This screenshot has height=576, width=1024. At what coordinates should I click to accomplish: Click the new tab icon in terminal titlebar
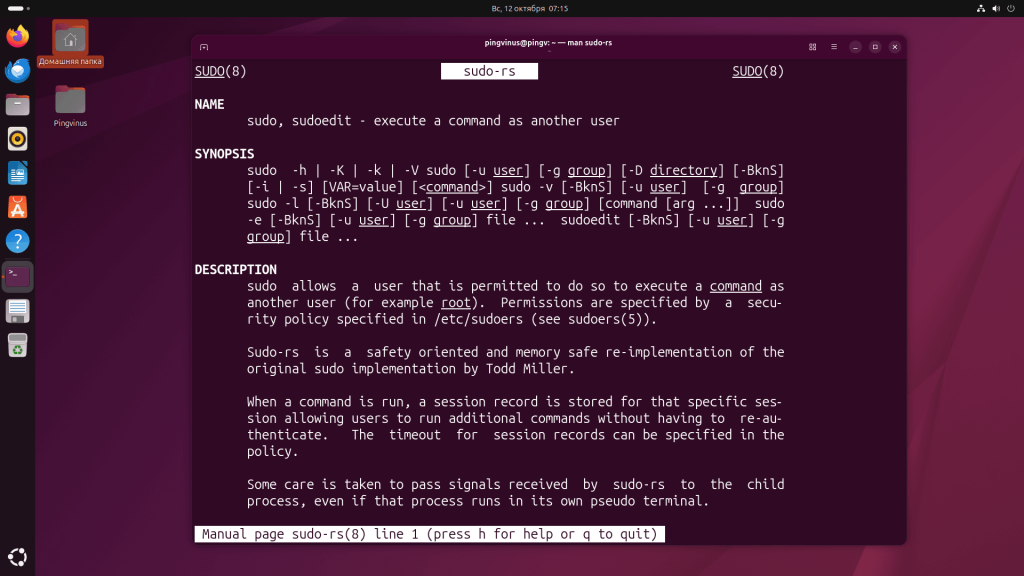click(x=203, y=46)
